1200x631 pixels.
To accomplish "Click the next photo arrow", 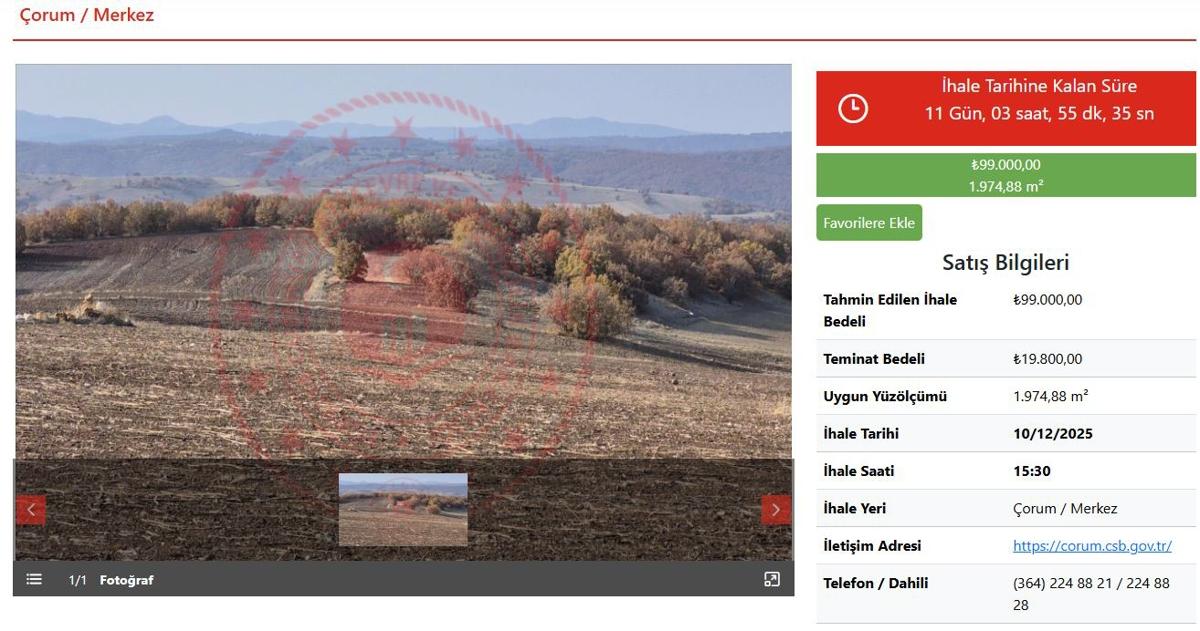I will (x=776, y=509).
